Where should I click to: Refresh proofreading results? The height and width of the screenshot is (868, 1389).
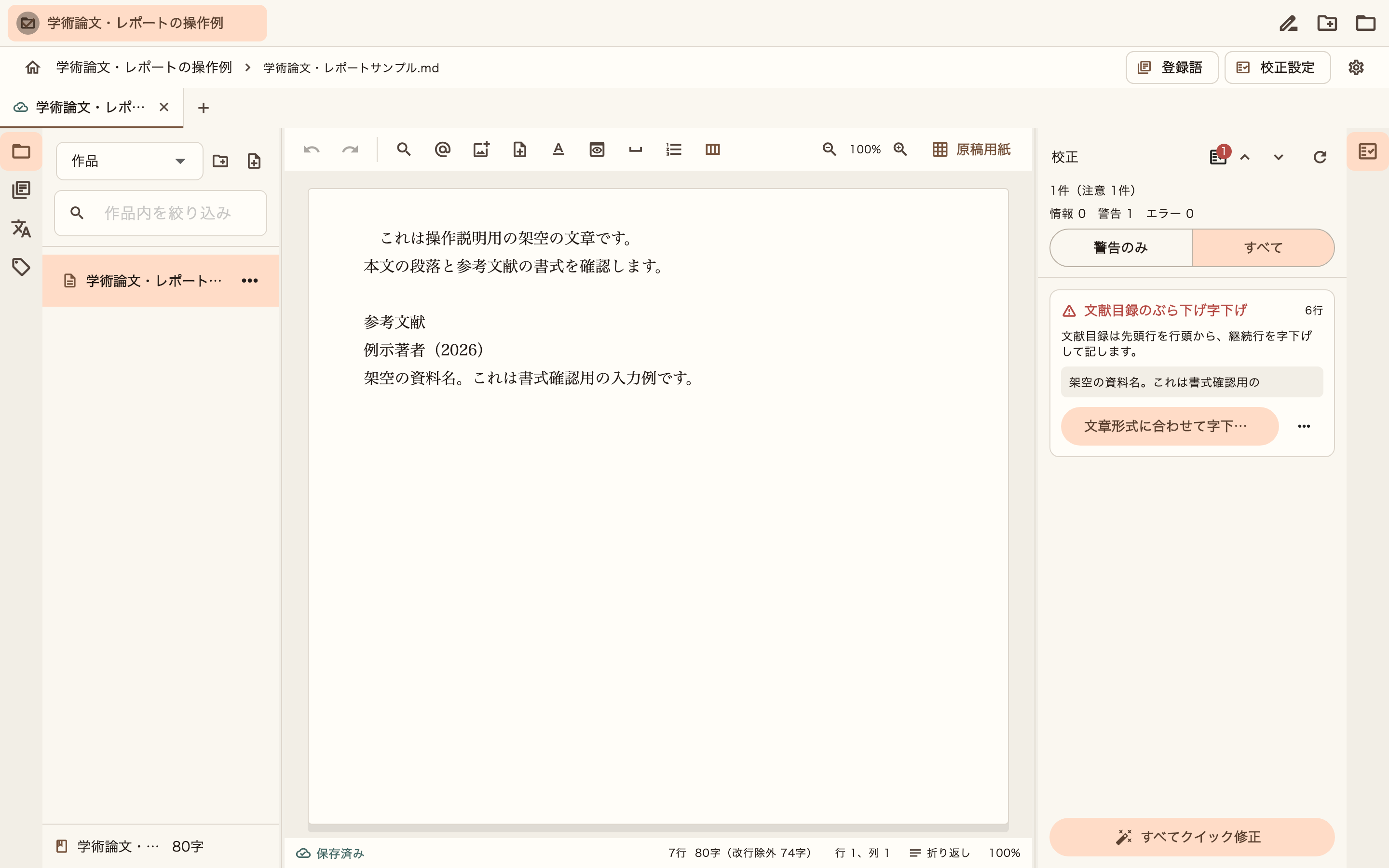(1320, 157)
